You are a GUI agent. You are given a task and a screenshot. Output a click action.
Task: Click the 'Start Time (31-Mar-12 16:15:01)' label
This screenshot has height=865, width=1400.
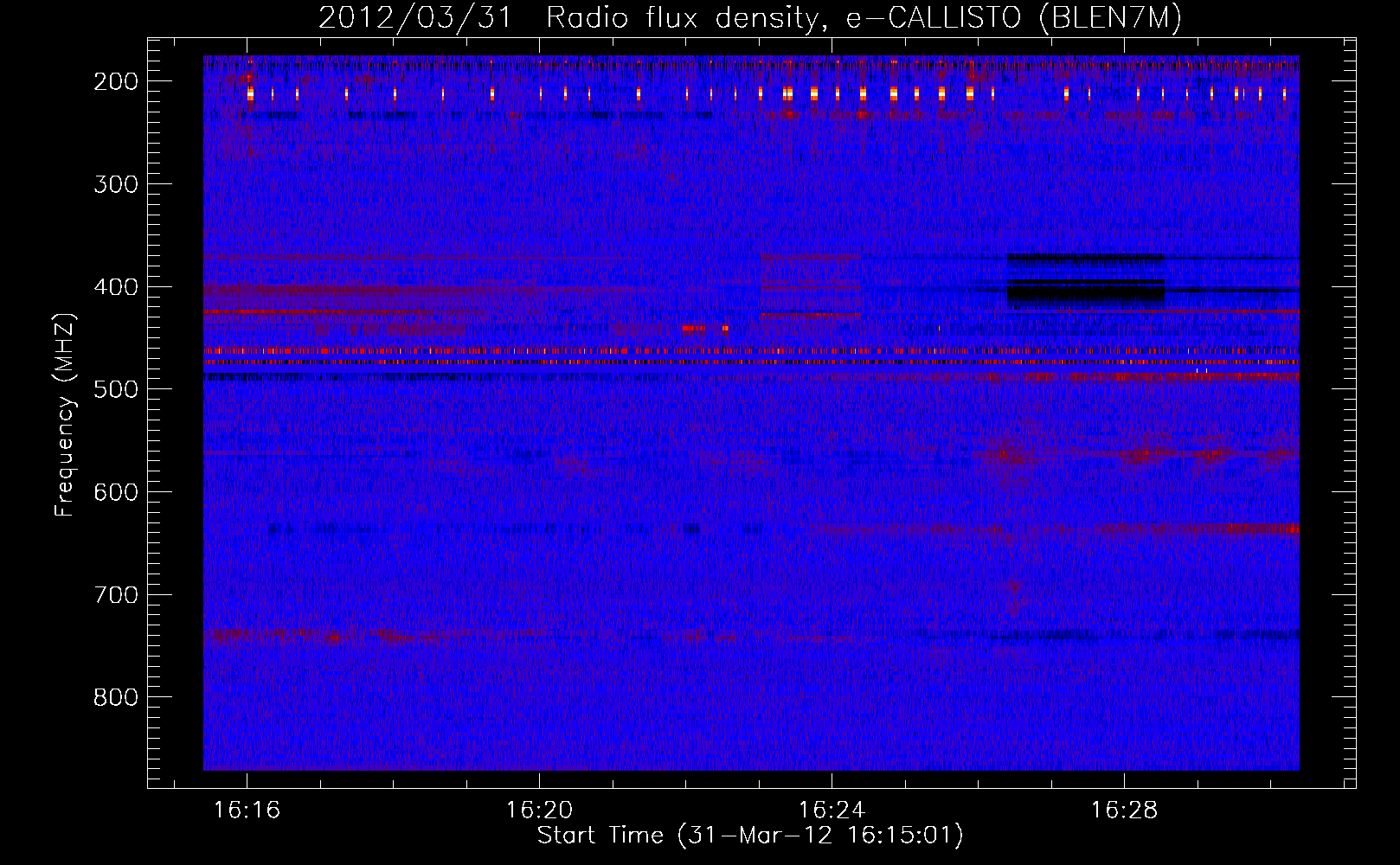[x=750, y=836]
